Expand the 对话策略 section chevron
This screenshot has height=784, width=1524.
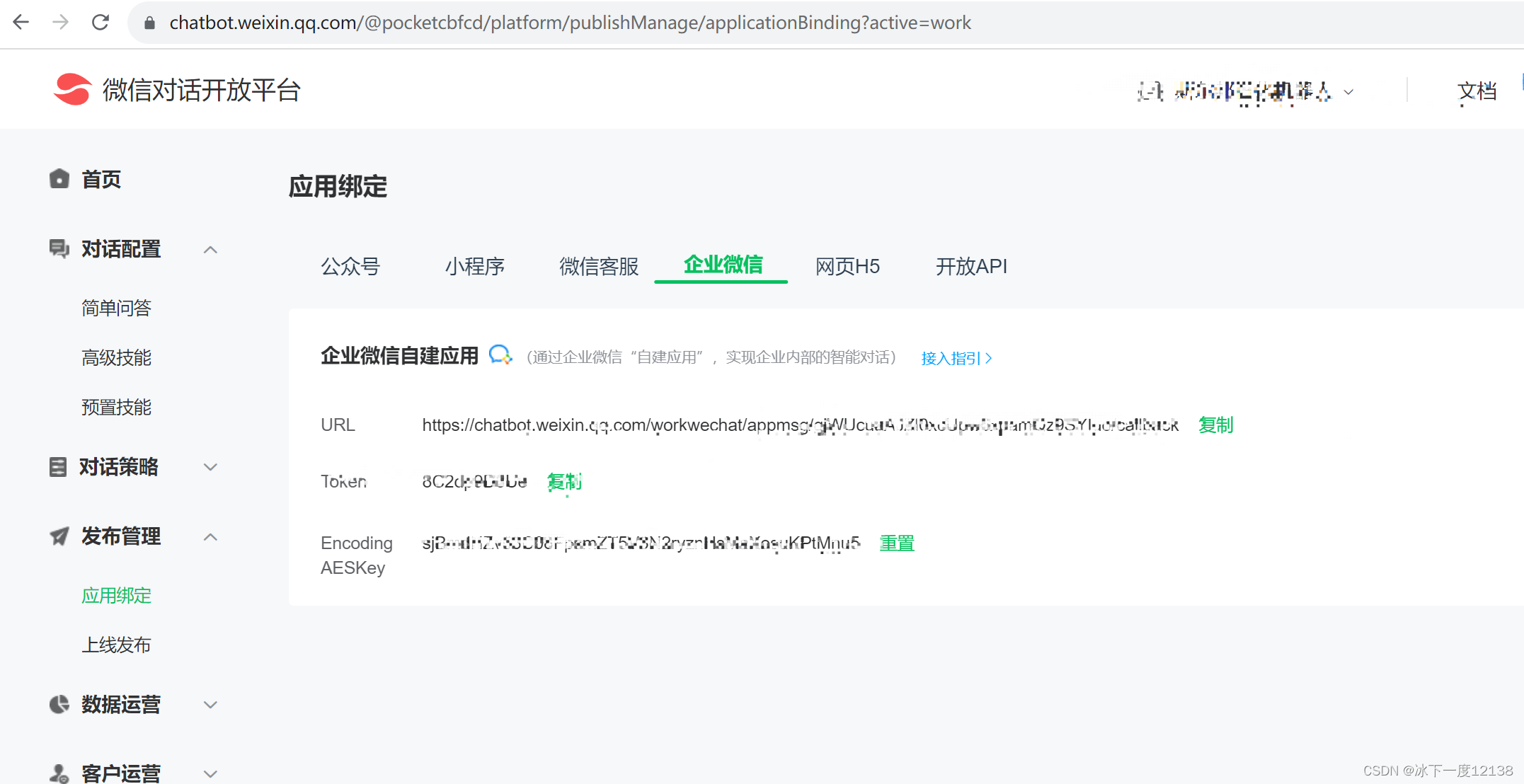point(210,467)
